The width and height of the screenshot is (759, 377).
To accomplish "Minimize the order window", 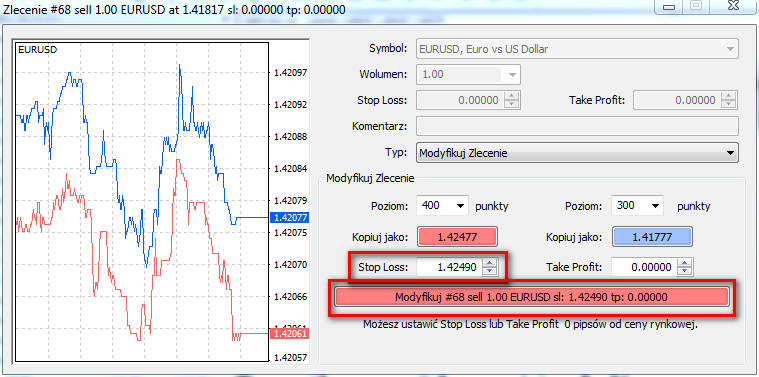I will click(x=668, y=7).
